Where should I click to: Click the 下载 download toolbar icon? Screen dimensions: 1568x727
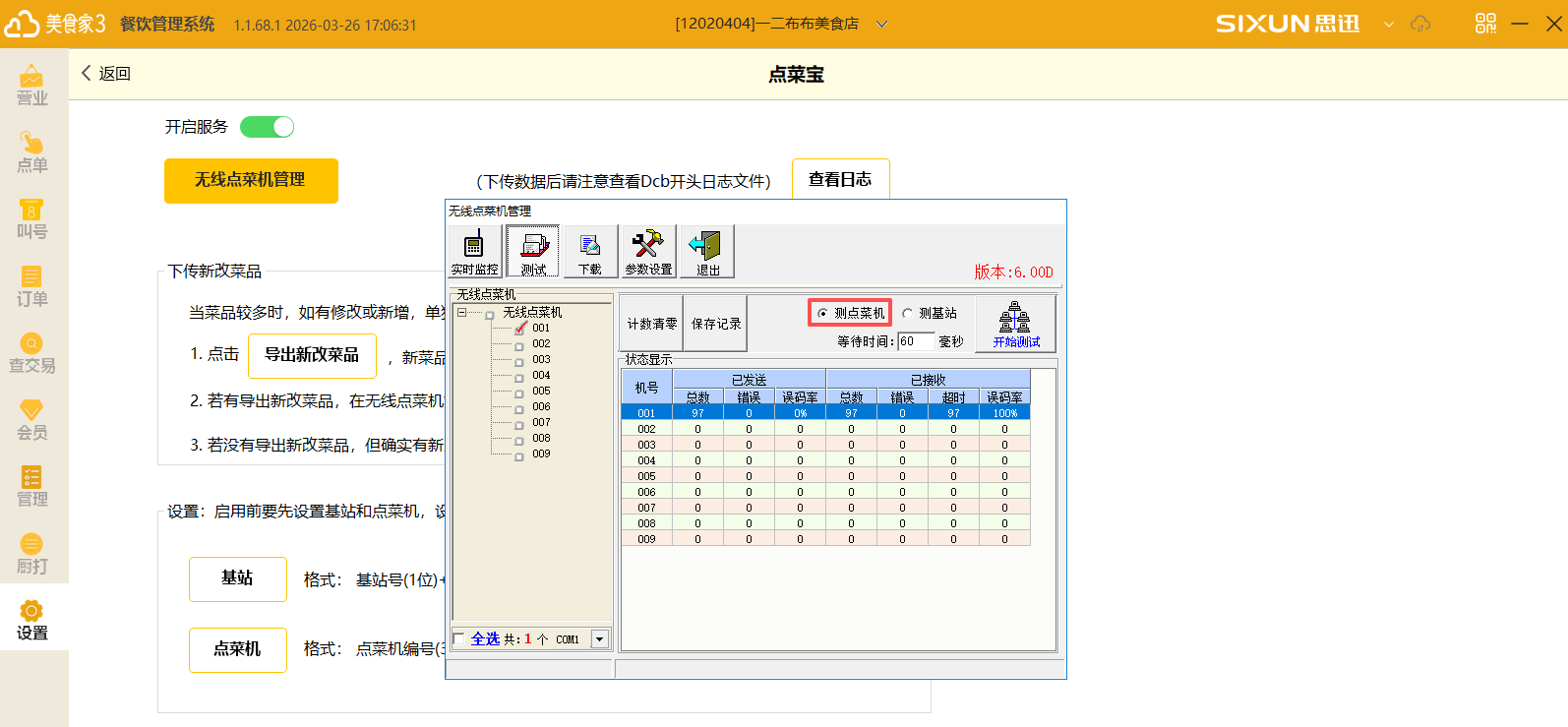coord(590,251)
